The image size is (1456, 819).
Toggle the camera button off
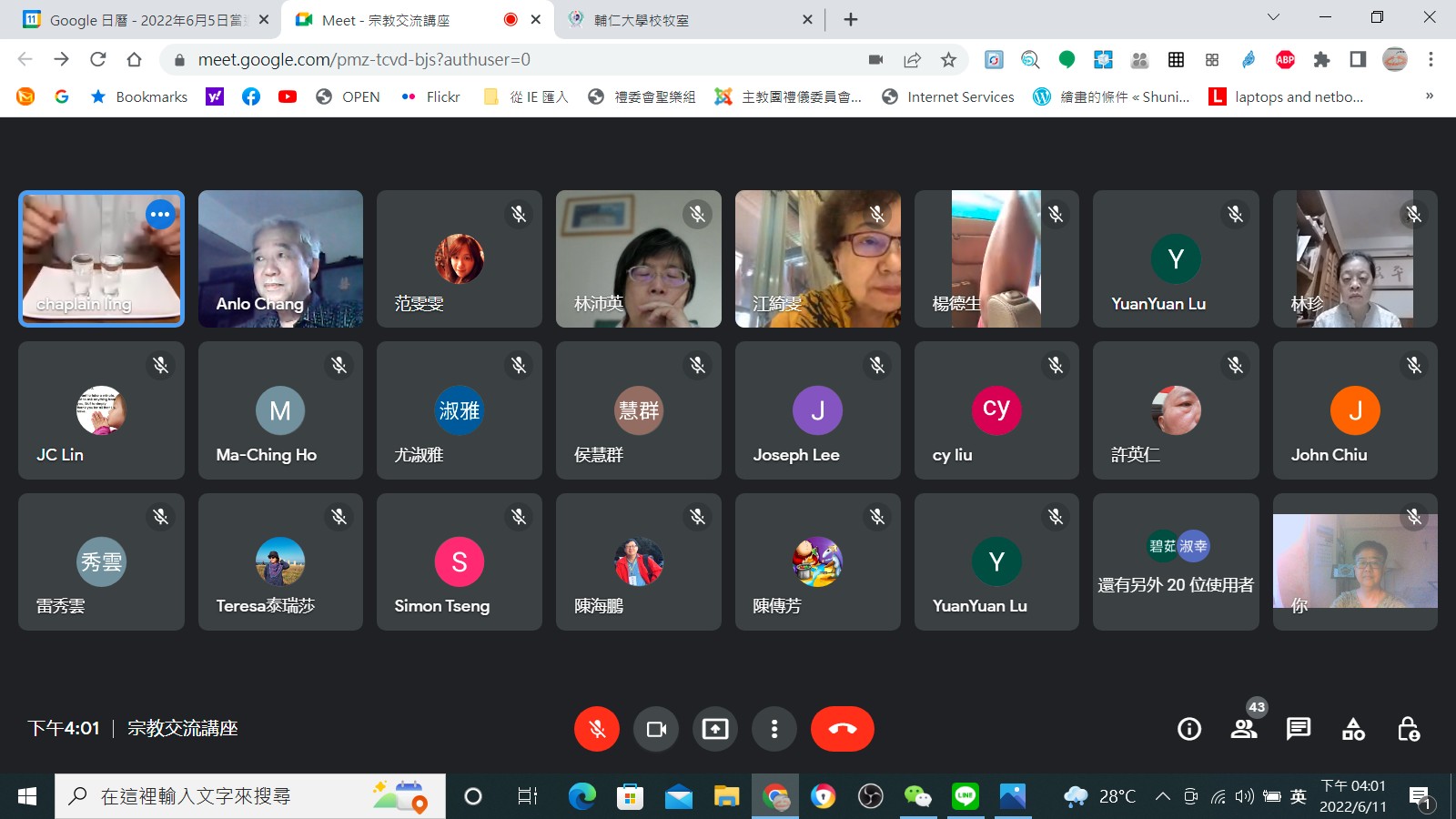[656, 729]
